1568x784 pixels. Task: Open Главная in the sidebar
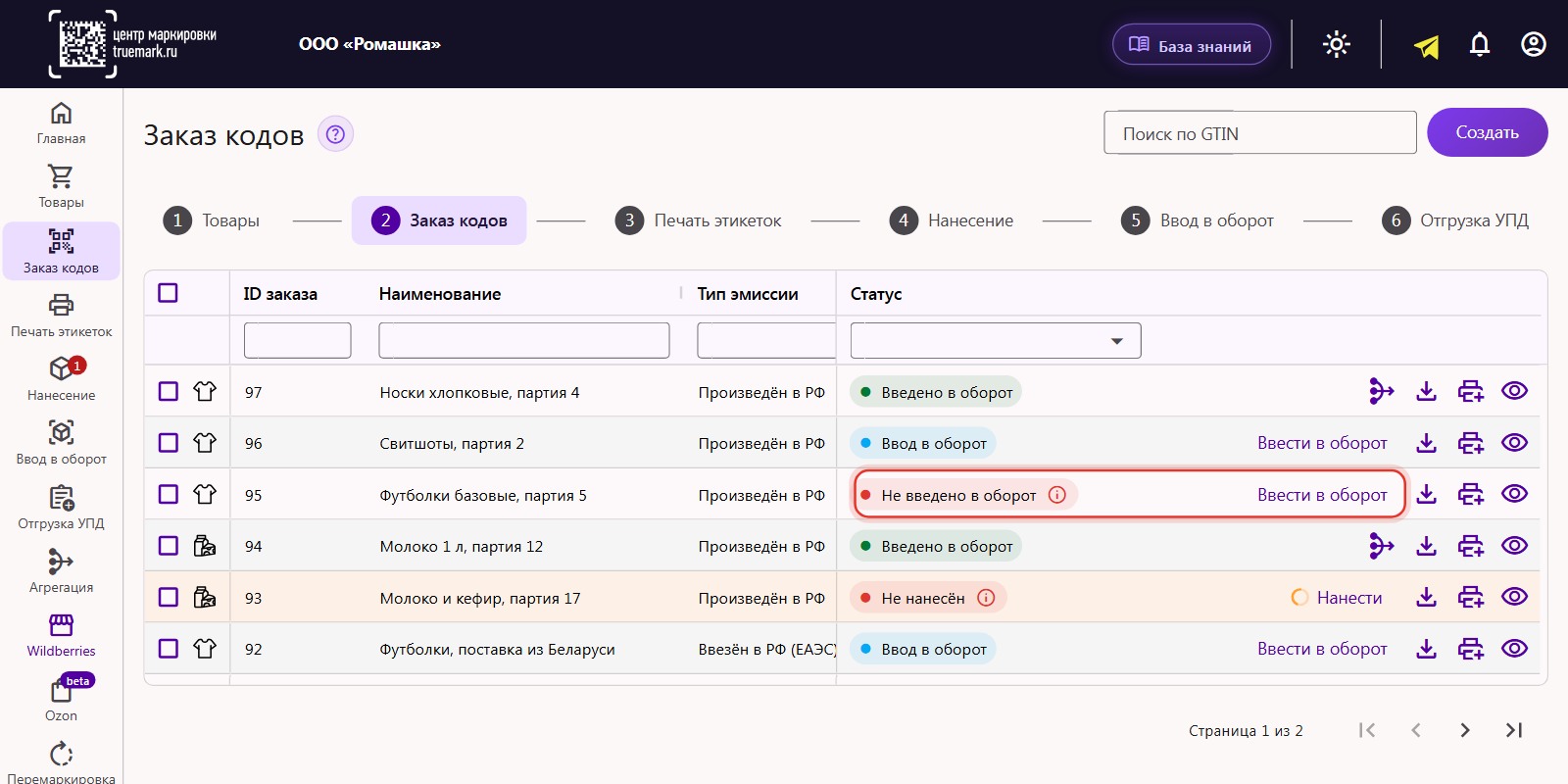coord(61,124)
